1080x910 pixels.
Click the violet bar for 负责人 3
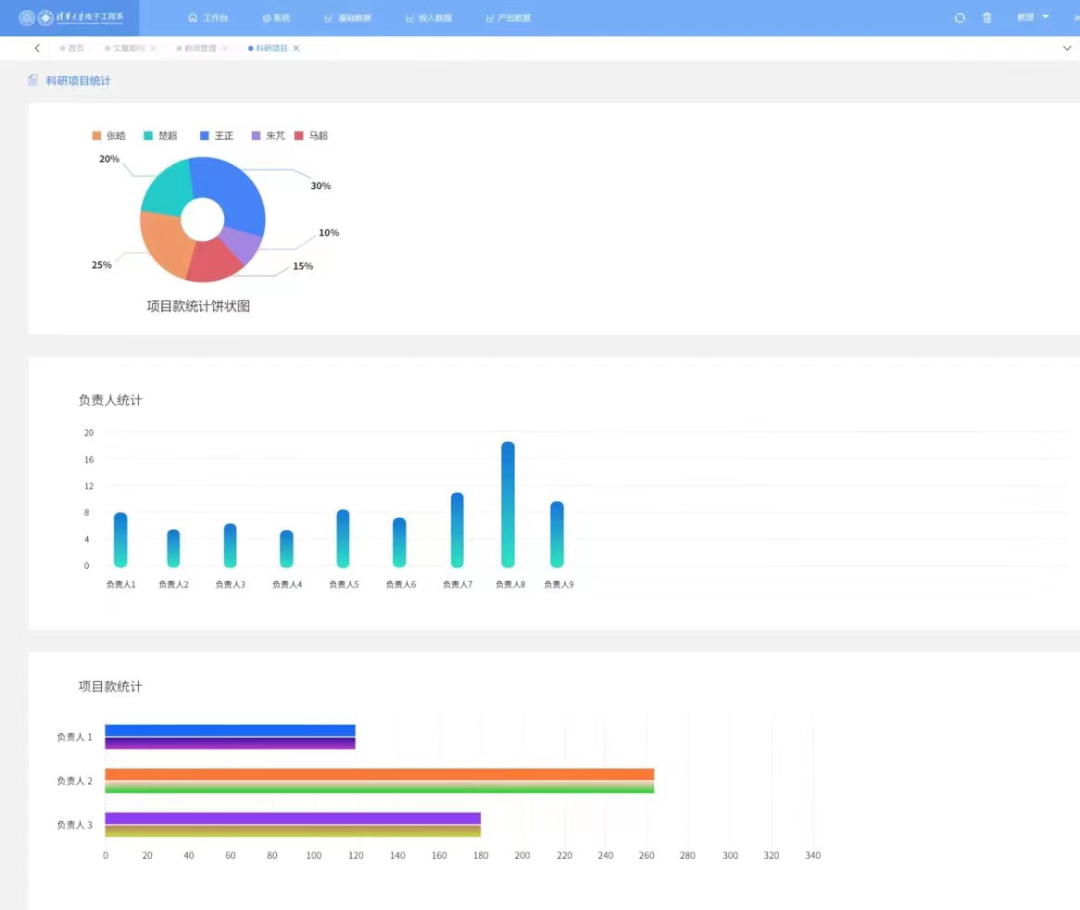pyautogui.click(x=293, y=818)
